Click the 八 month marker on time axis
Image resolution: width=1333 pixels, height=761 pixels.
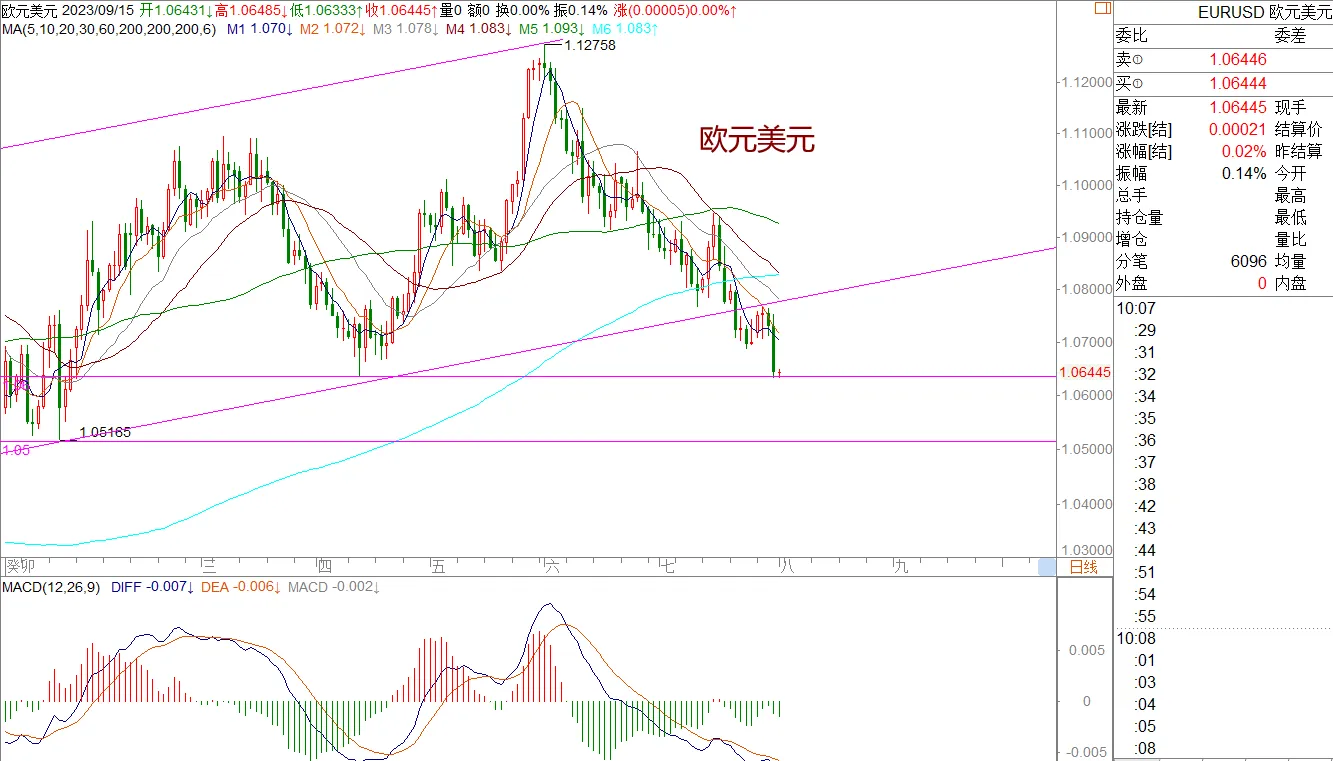tap(785, 566)
